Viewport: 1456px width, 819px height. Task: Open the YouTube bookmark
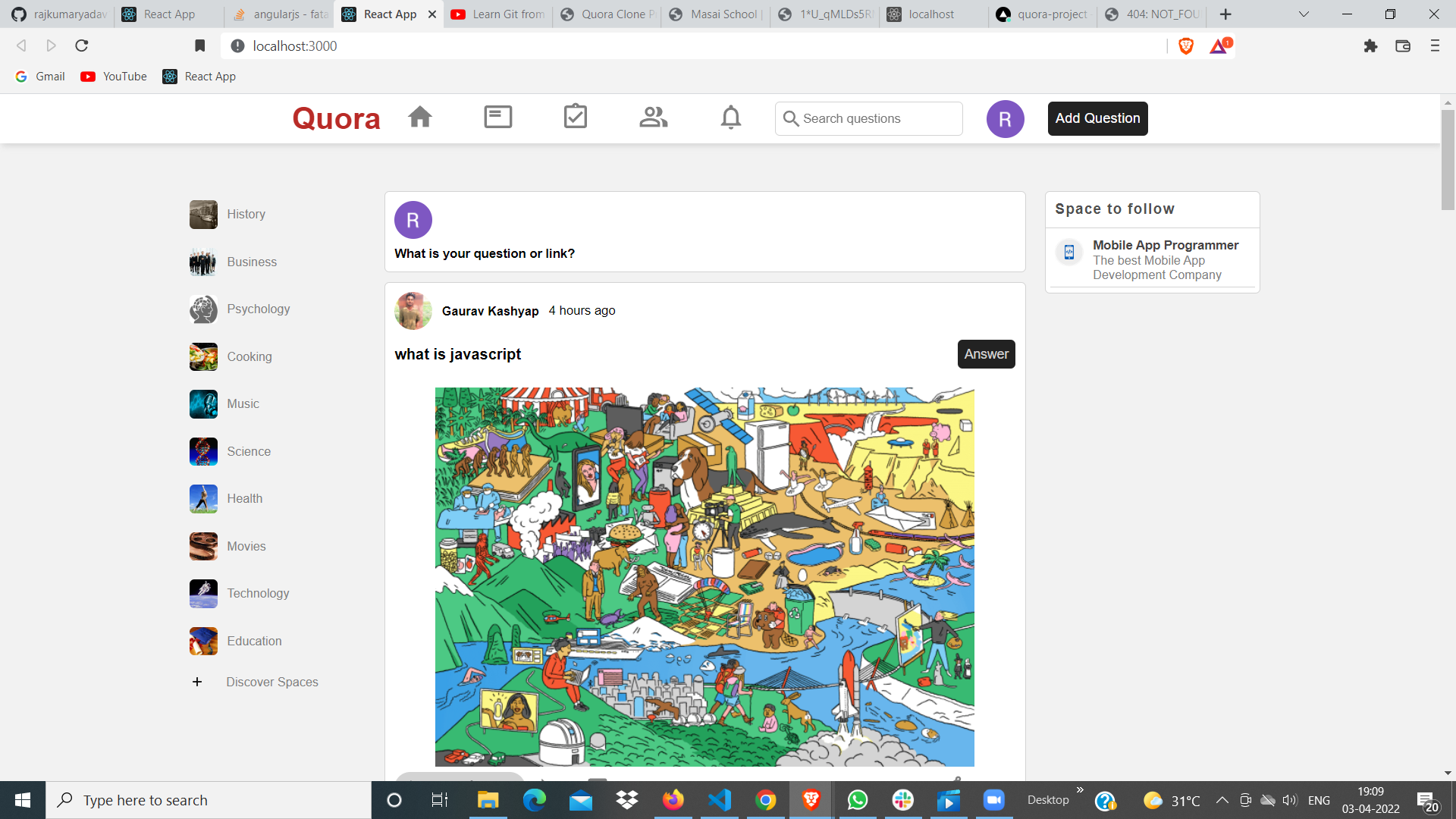tap(115, 77)
